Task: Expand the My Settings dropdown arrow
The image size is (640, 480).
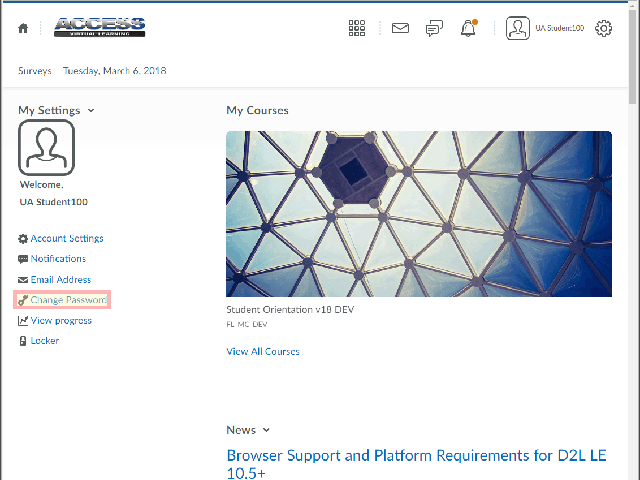Action: (91, 110)
